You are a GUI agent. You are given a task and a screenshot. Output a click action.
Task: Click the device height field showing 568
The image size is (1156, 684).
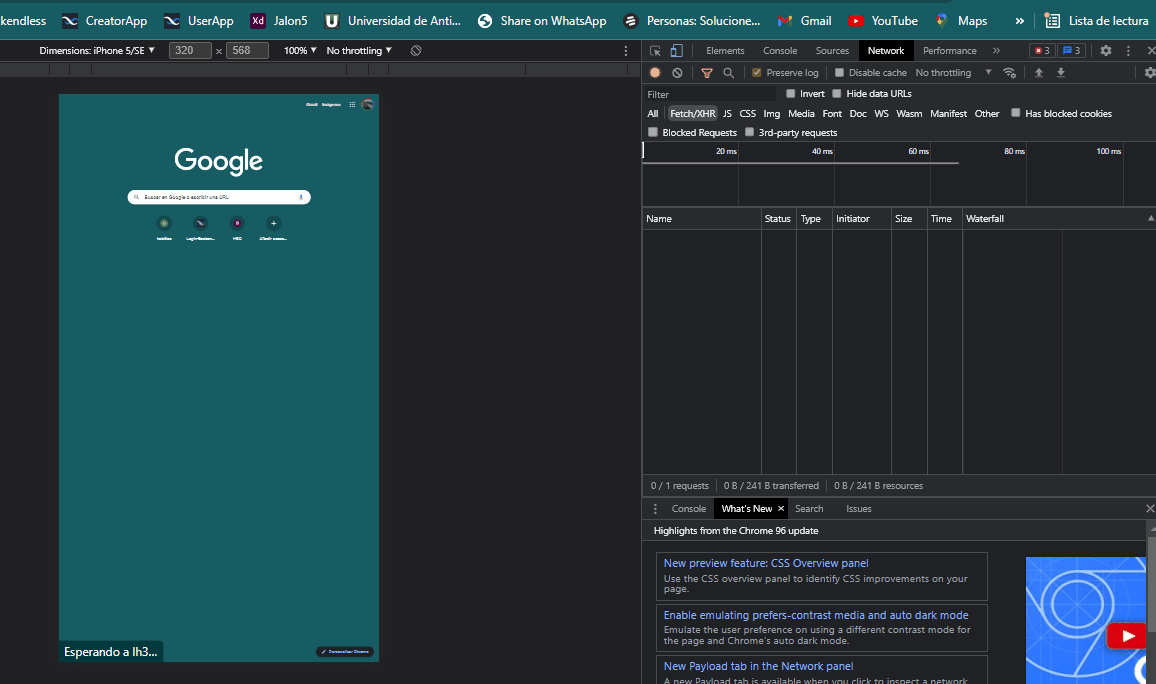tap(247, 51)
